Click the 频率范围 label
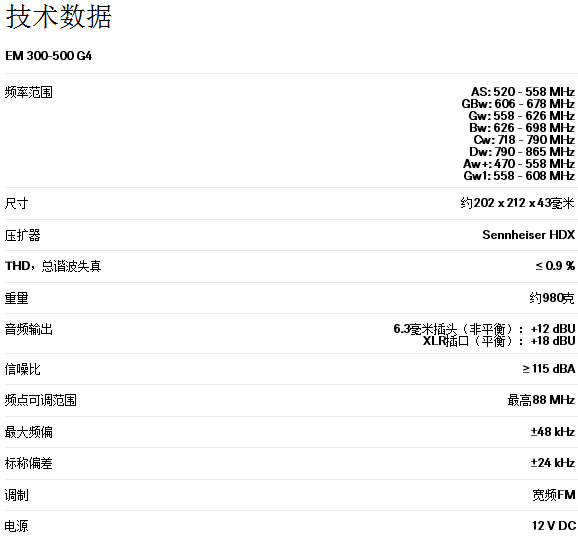 pos(28,92)
